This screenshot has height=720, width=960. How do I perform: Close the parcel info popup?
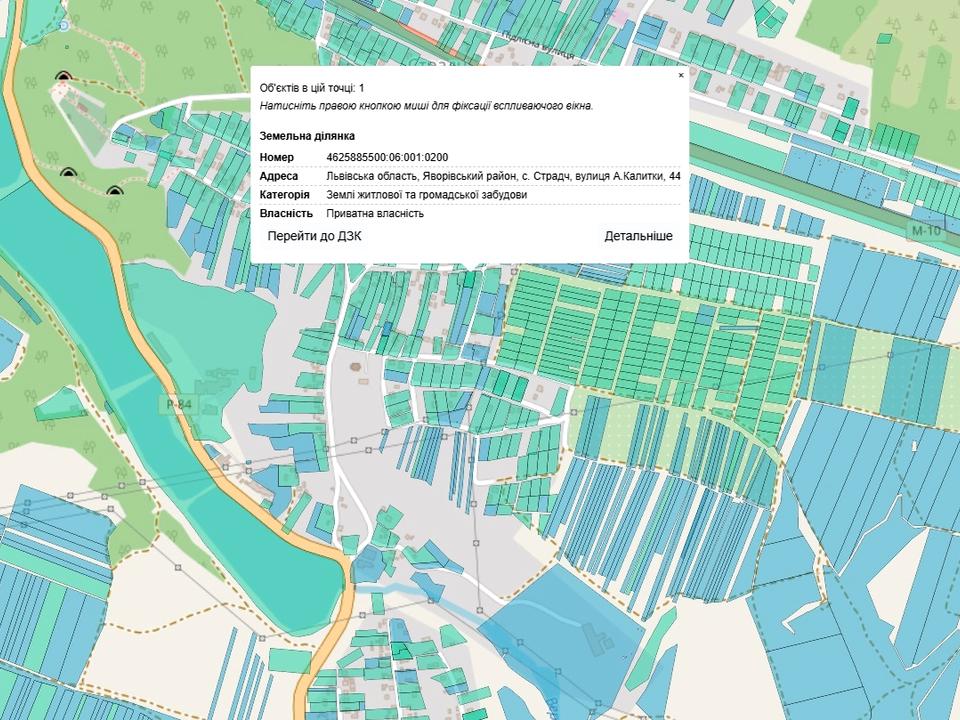681,75
